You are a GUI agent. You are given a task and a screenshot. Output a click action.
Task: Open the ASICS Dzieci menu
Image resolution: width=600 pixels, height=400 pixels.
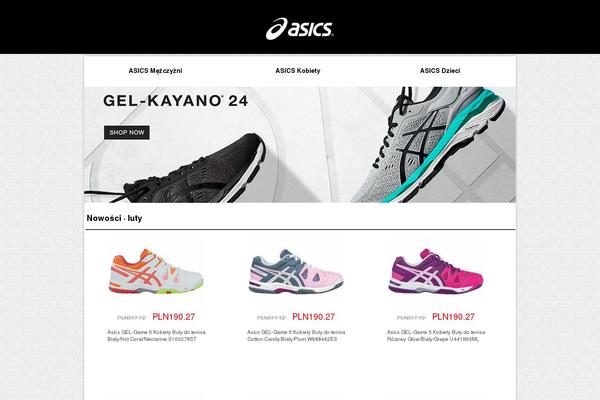tap(440, 71)
